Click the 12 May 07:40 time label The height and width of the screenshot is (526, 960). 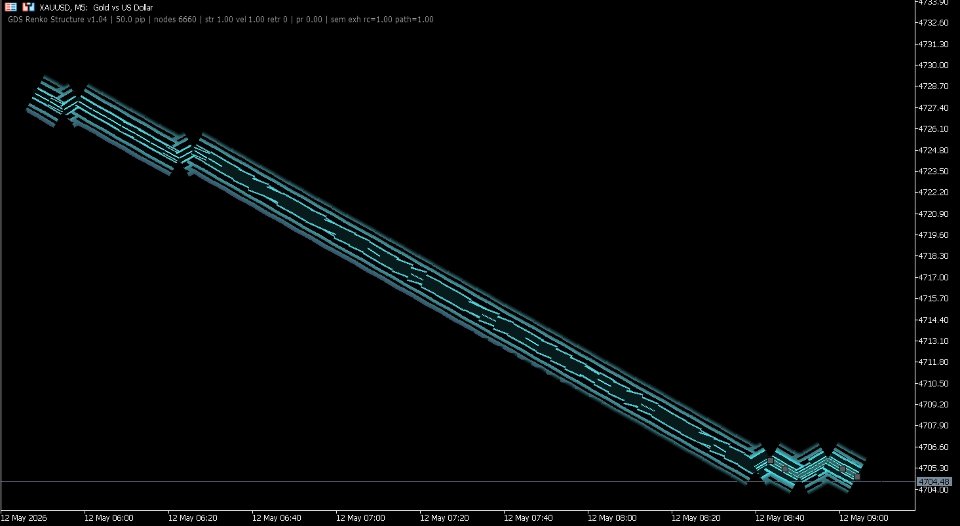[528, 518]
